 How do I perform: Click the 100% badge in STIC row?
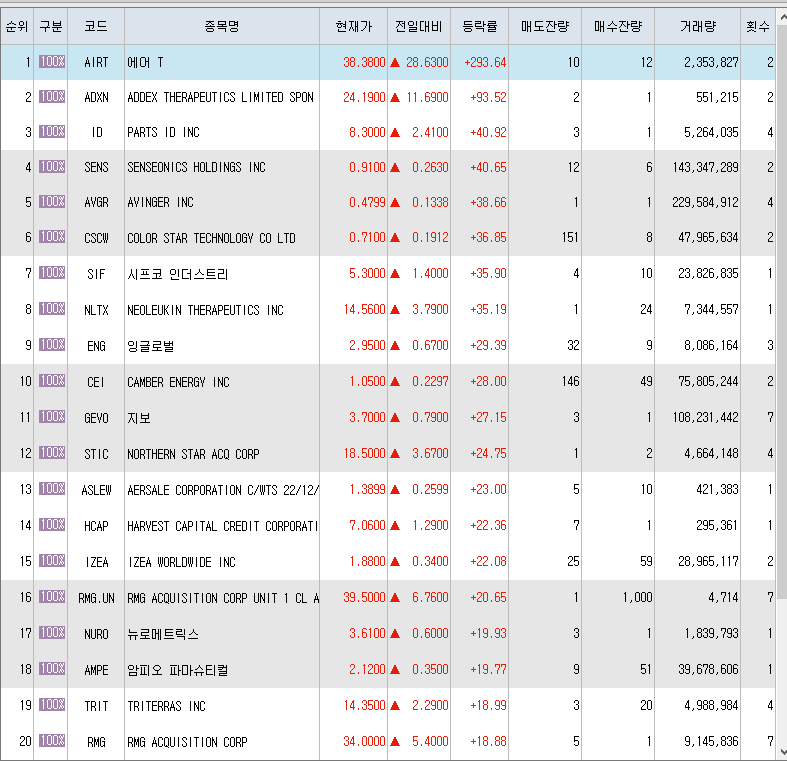click(52, 452)
